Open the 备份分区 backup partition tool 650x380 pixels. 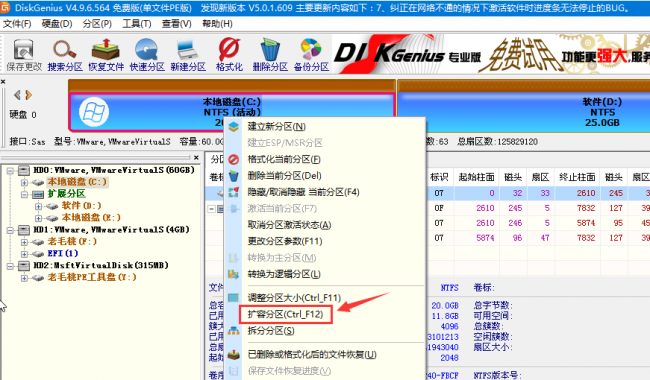tap(311, 54)
